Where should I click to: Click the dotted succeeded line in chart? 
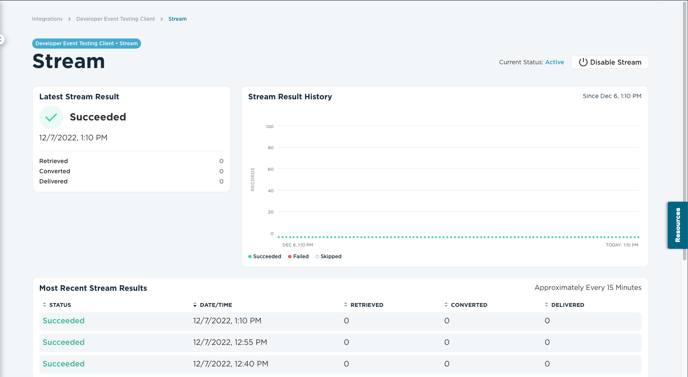coord(459,237)
